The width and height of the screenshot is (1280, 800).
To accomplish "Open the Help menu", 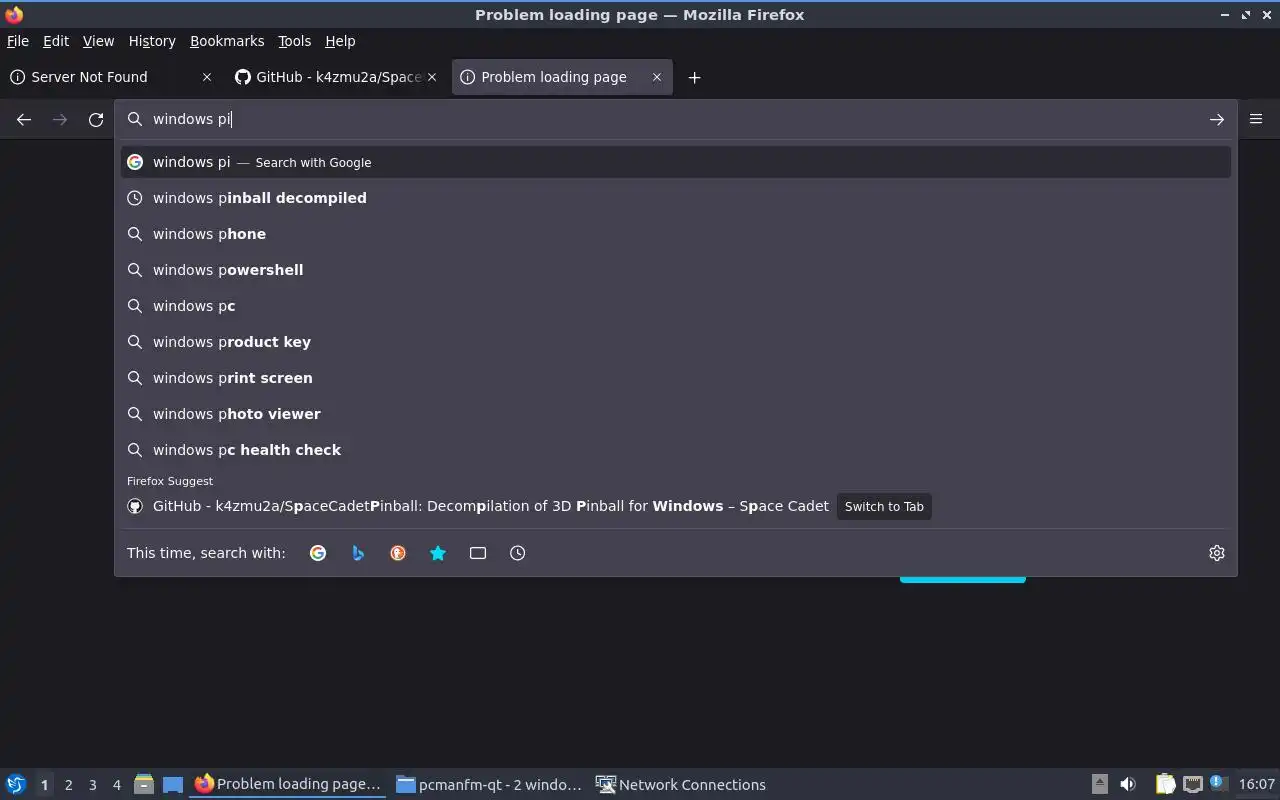I will pyautogui.click(x=340, y=41).
